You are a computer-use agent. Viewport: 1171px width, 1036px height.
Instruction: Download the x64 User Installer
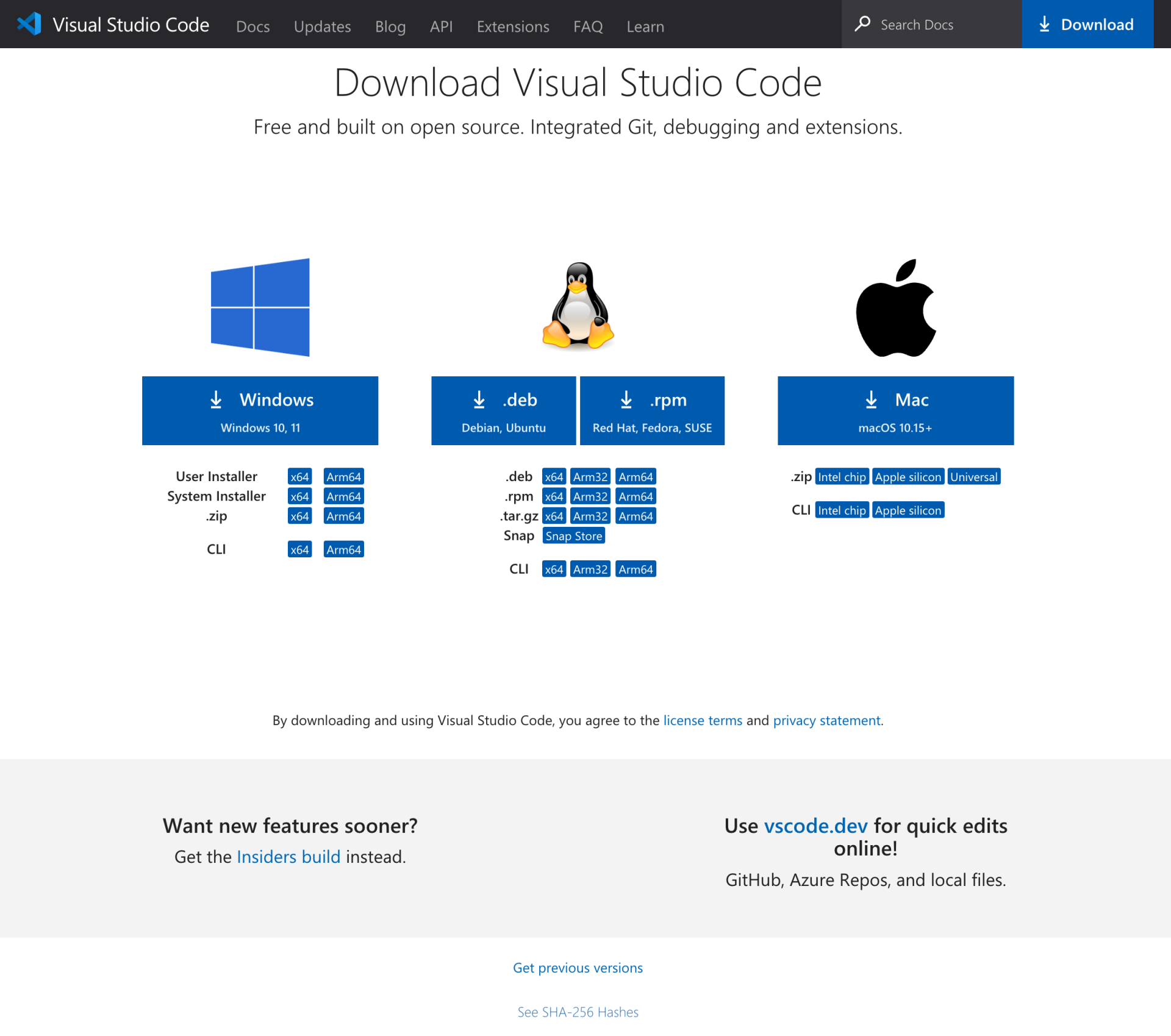pyautogui.click(x=299, y=476)
